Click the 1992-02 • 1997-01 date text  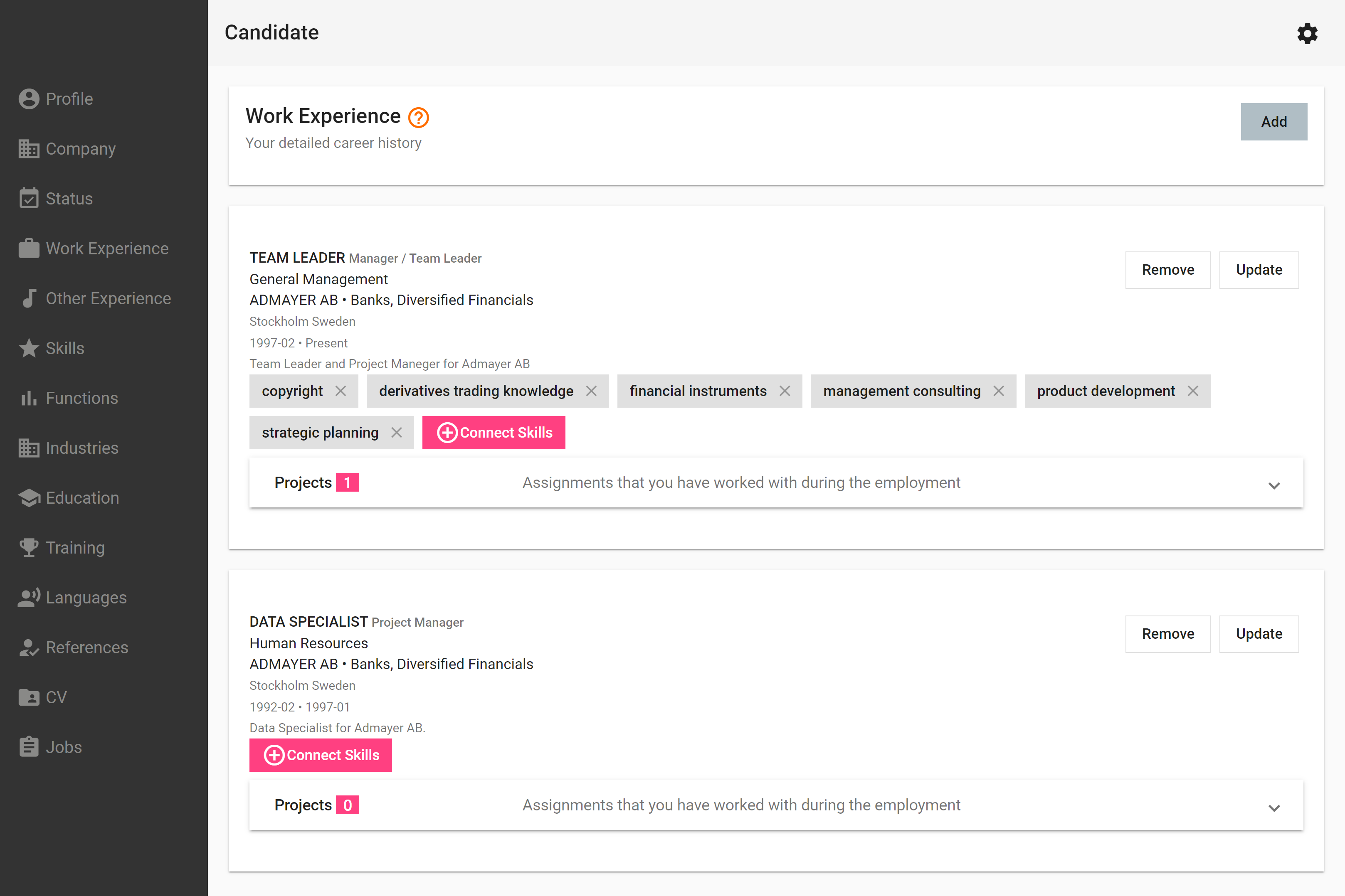(x=299, y=707)
